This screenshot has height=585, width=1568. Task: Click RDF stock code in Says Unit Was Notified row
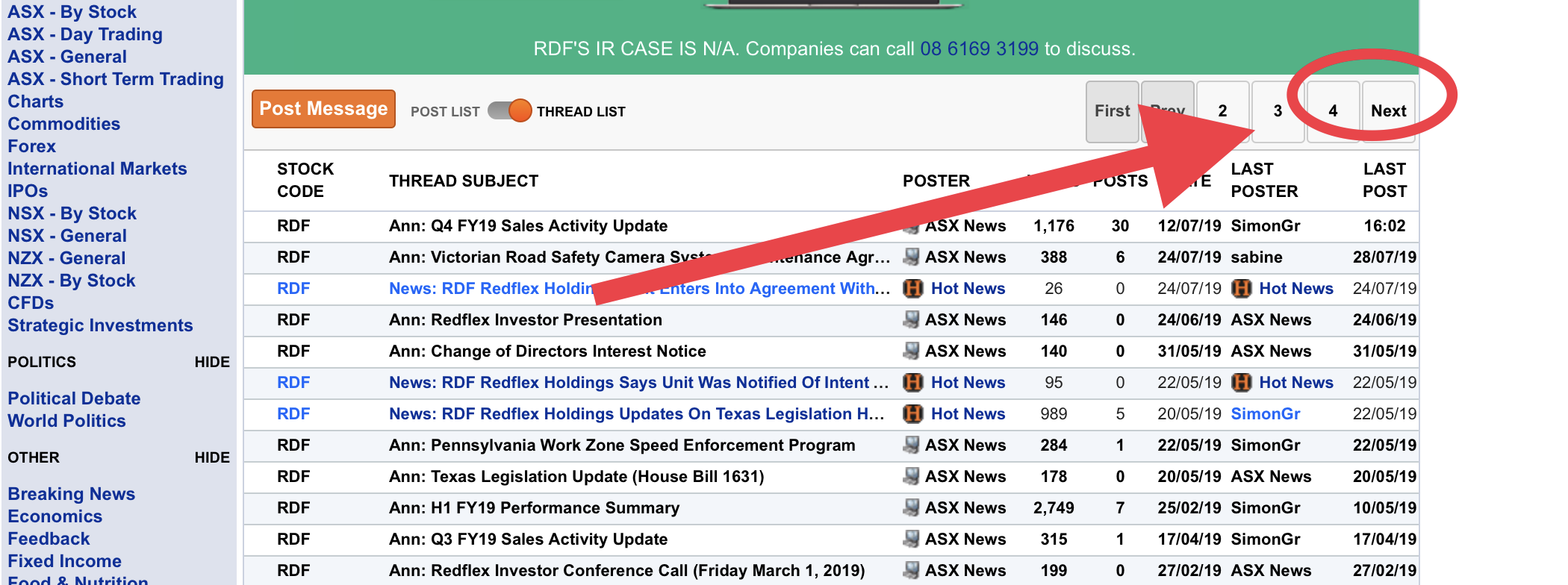click(293, 383)
